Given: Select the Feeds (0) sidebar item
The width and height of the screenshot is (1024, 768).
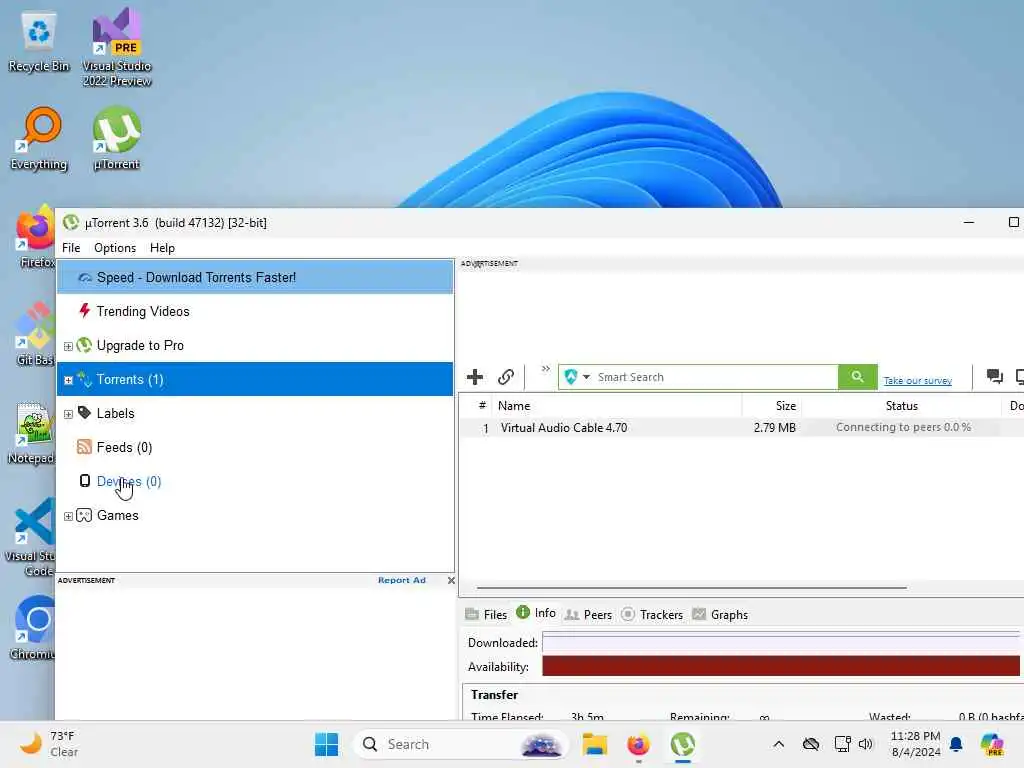Looking at the screenshot, I should pos(255,447).
